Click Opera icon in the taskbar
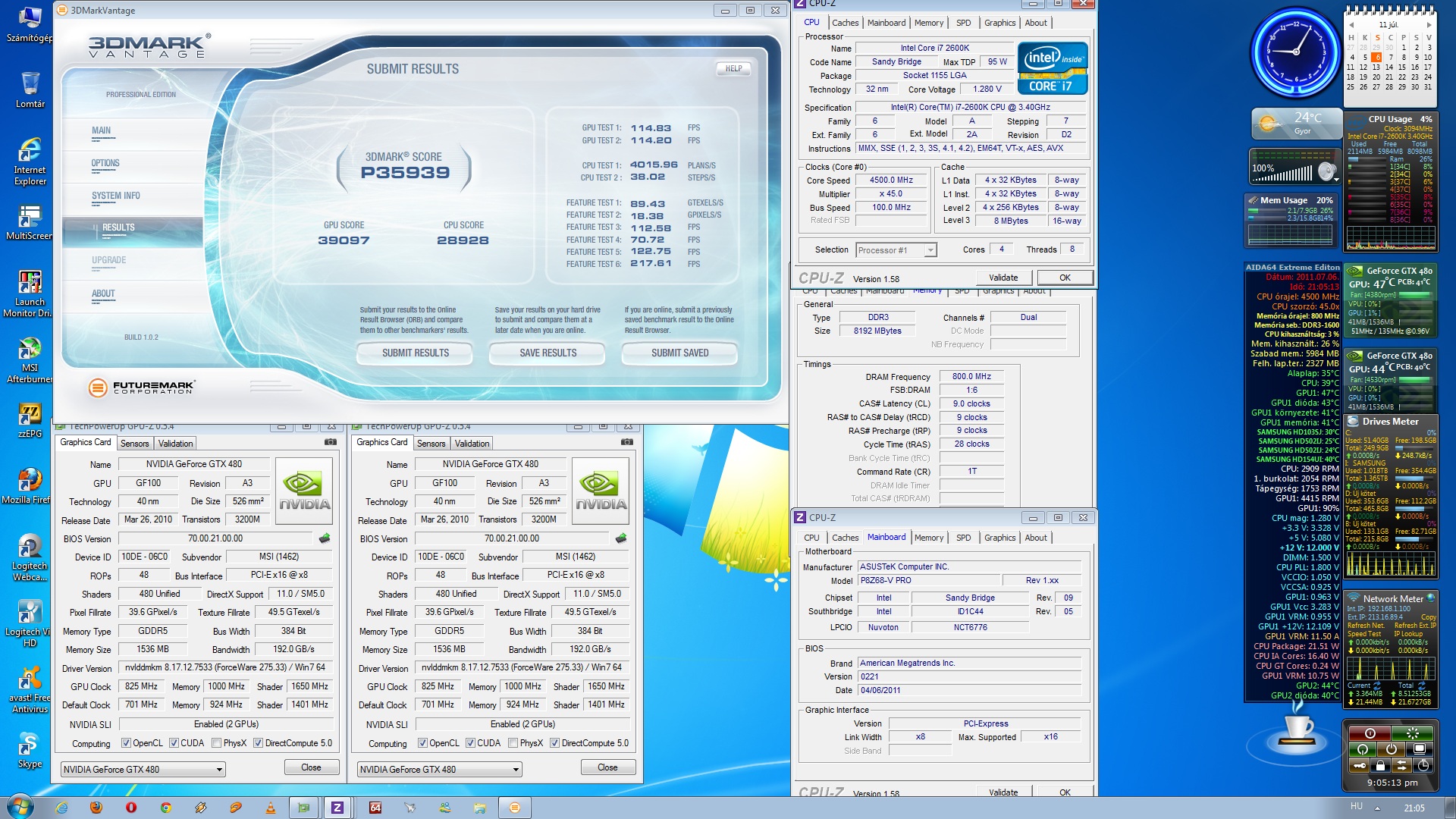1456x819 pixels. [131, 808]
